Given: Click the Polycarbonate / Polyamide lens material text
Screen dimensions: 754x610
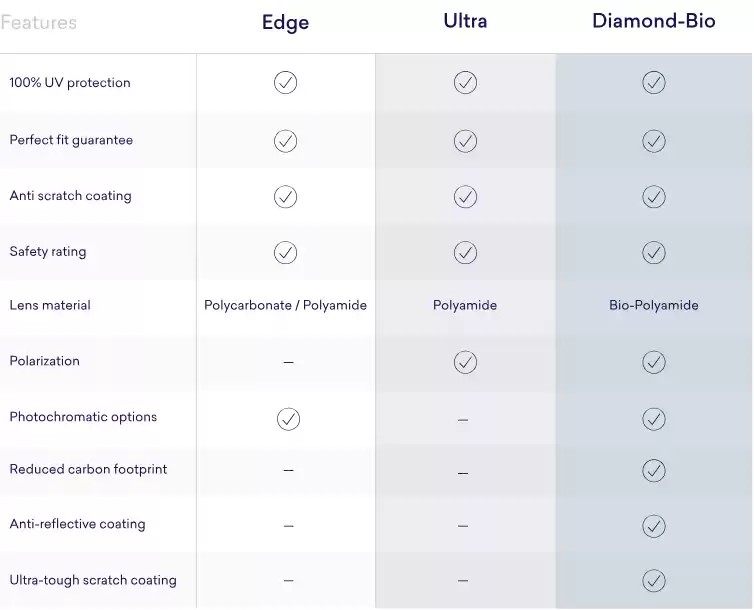Looking at the screenshot, I should pyautogui.click(x=285, y=305).
